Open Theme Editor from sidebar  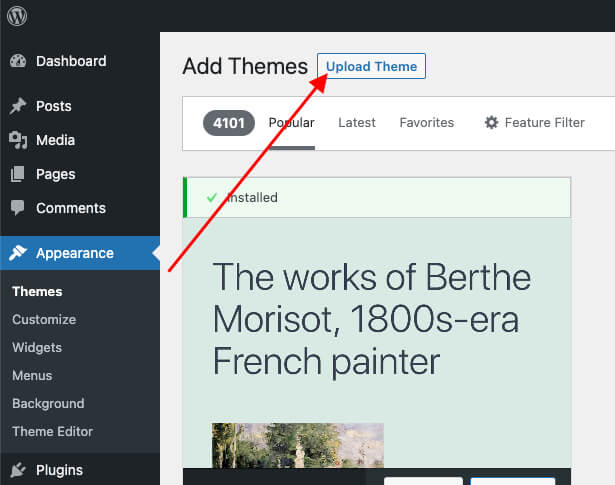point(52,432)
